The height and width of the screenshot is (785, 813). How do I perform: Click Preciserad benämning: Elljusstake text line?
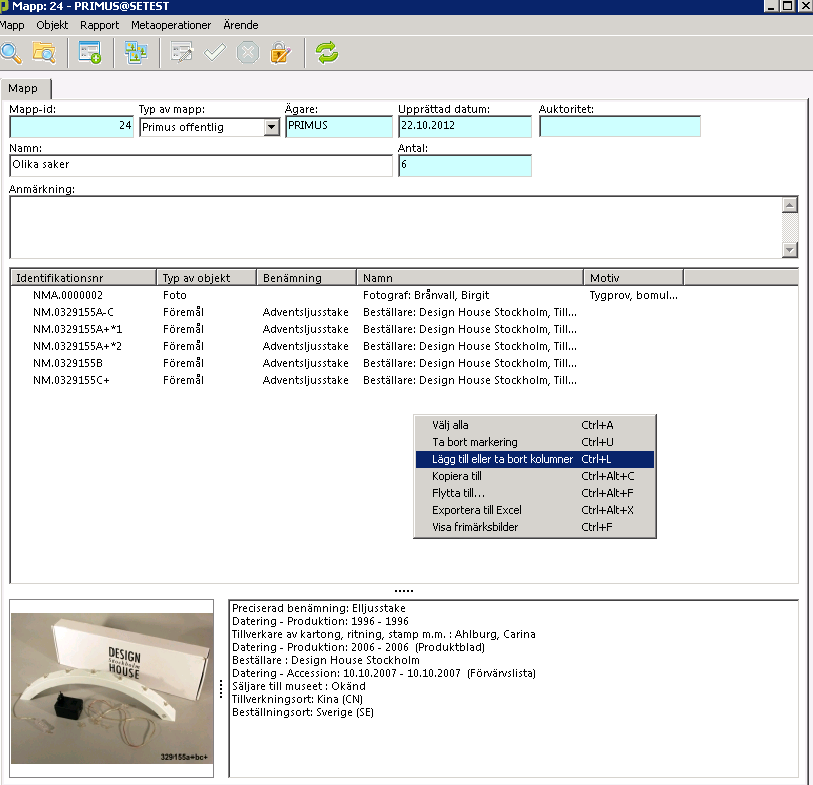(319, 608)
